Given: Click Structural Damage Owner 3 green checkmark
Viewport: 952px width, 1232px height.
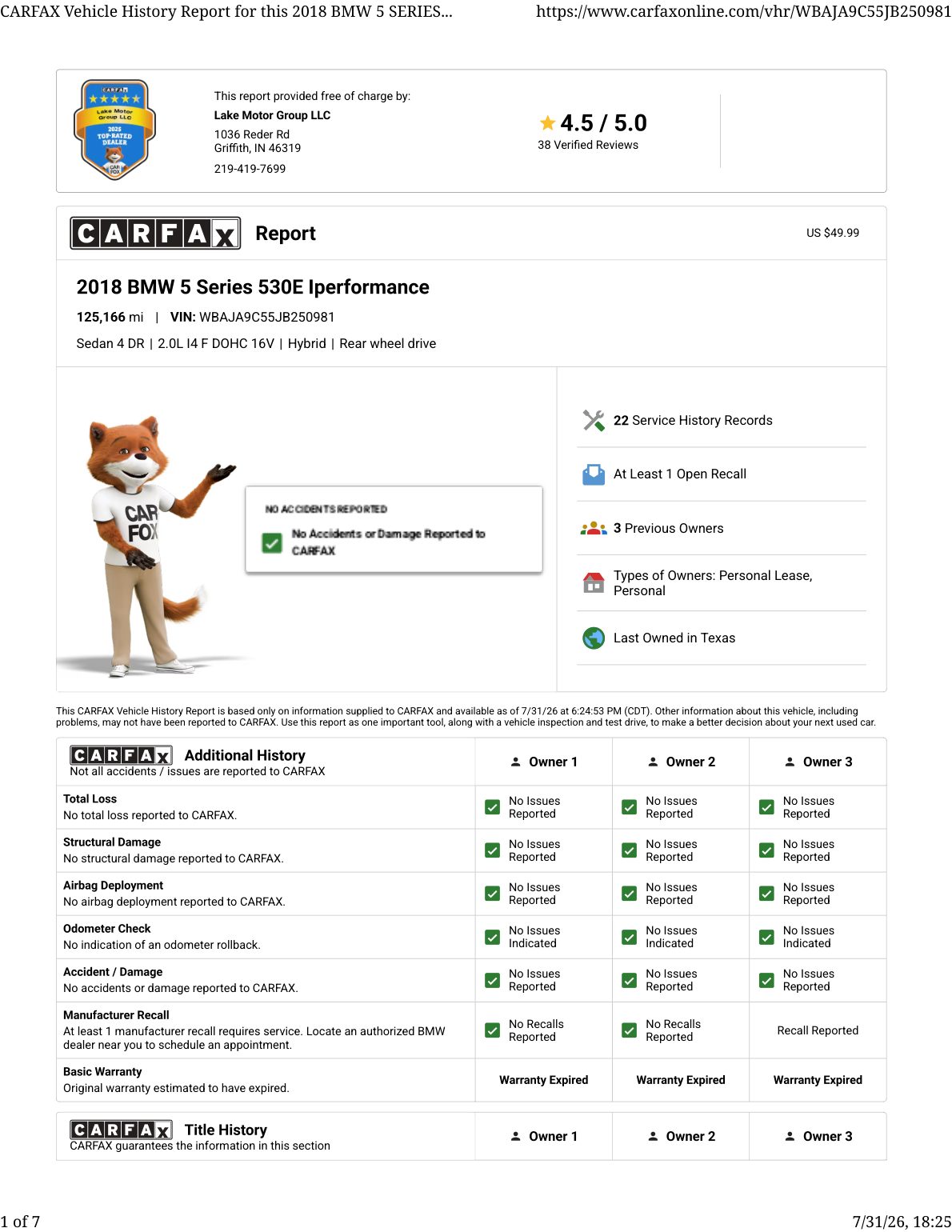Looking at the screenshot, I should (x=766, y=850).
